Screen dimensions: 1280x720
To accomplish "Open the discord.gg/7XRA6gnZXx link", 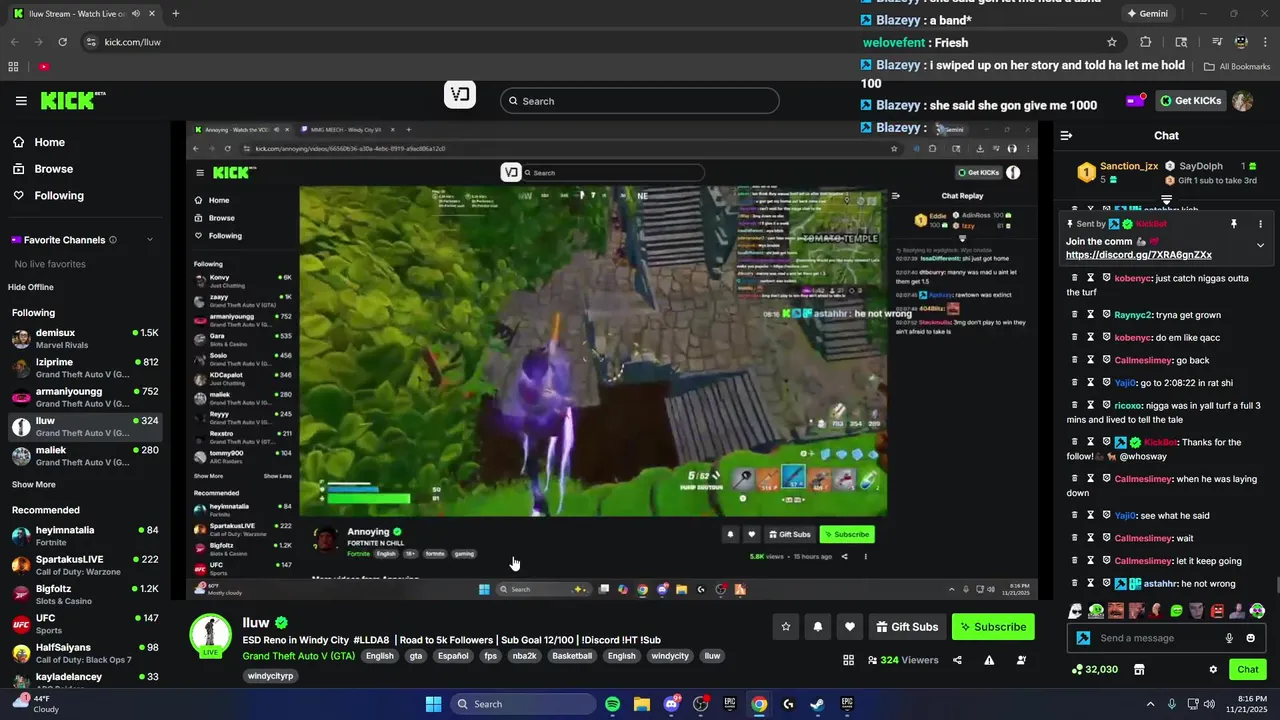I will tap(1139, 255).
